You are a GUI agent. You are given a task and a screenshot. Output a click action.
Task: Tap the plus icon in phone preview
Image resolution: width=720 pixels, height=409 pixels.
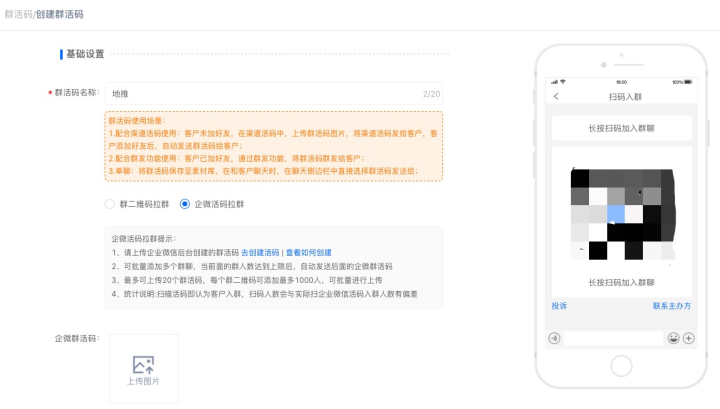click(688, 338)
